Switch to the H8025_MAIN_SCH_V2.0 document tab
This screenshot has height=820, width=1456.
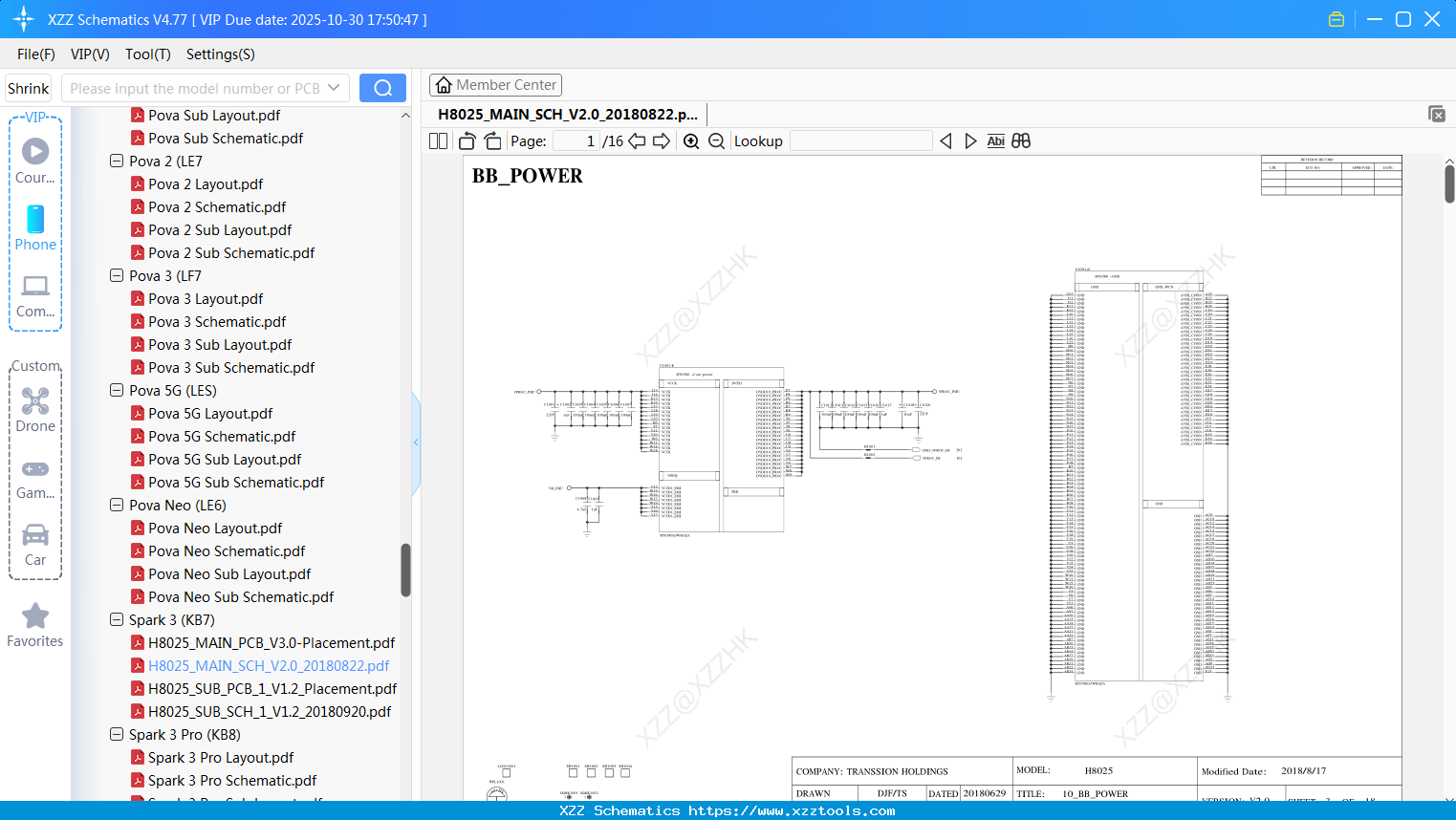[x=568, y=114]
